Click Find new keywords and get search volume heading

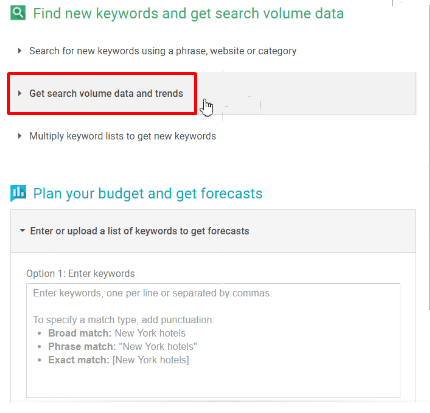click(x=188, y=13)
